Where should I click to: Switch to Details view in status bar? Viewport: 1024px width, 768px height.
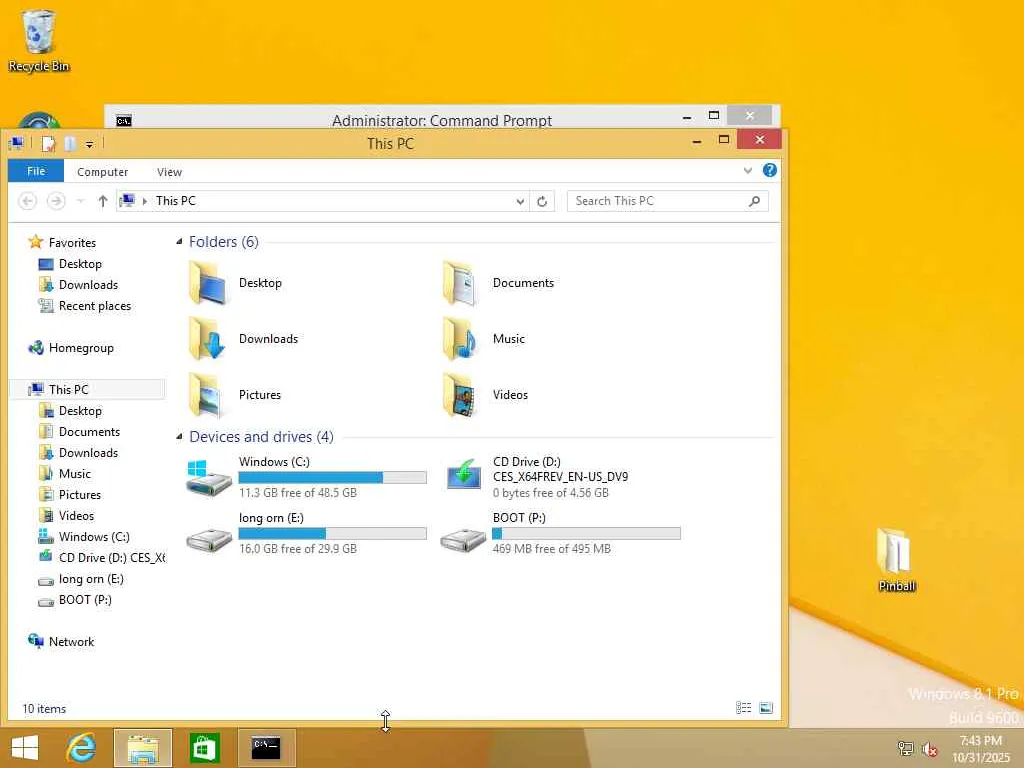pos(743,708)
